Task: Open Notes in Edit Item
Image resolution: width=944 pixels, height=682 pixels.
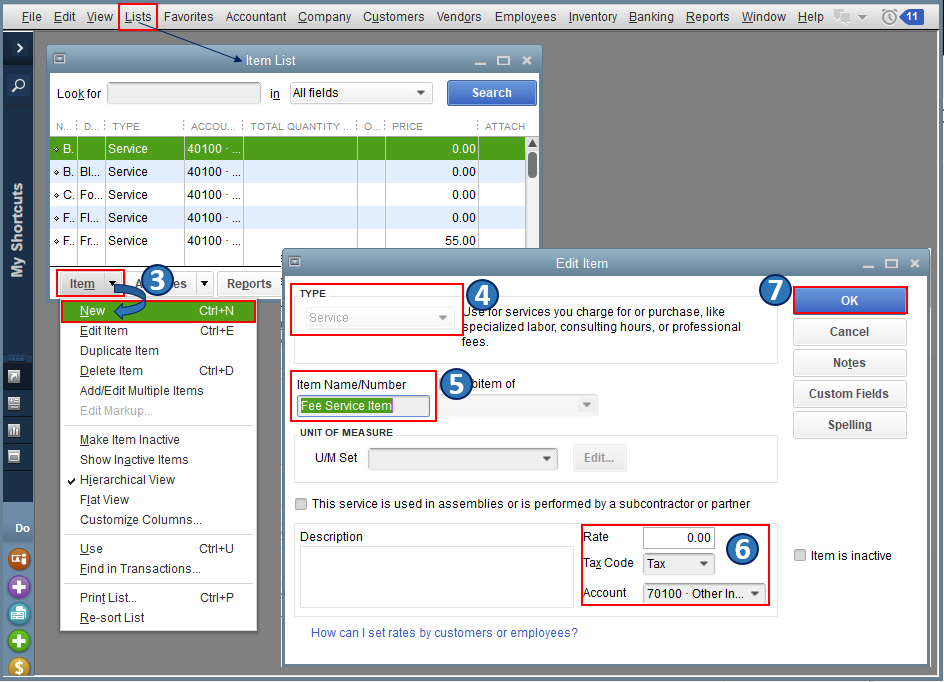Action: [849, 363]
